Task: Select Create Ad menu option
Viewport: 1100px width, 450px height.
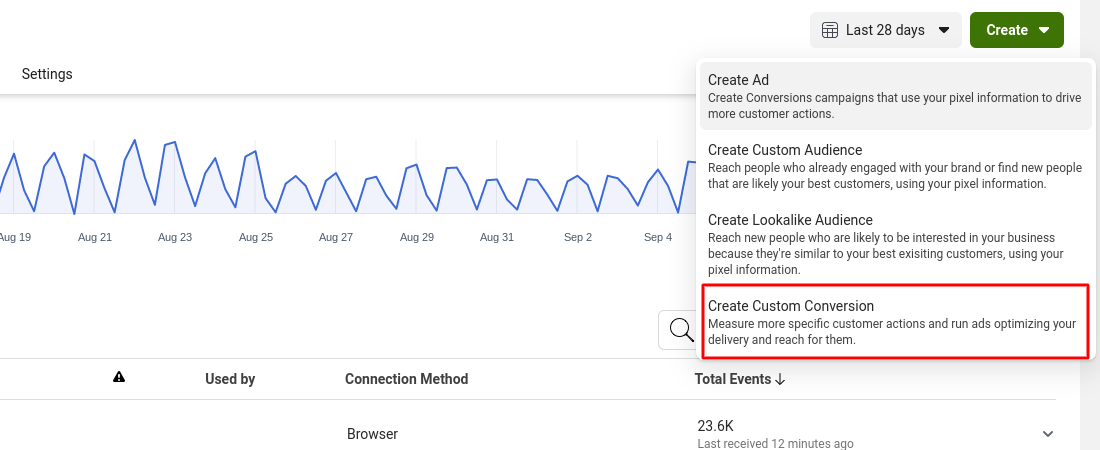Action: point(895,96)
